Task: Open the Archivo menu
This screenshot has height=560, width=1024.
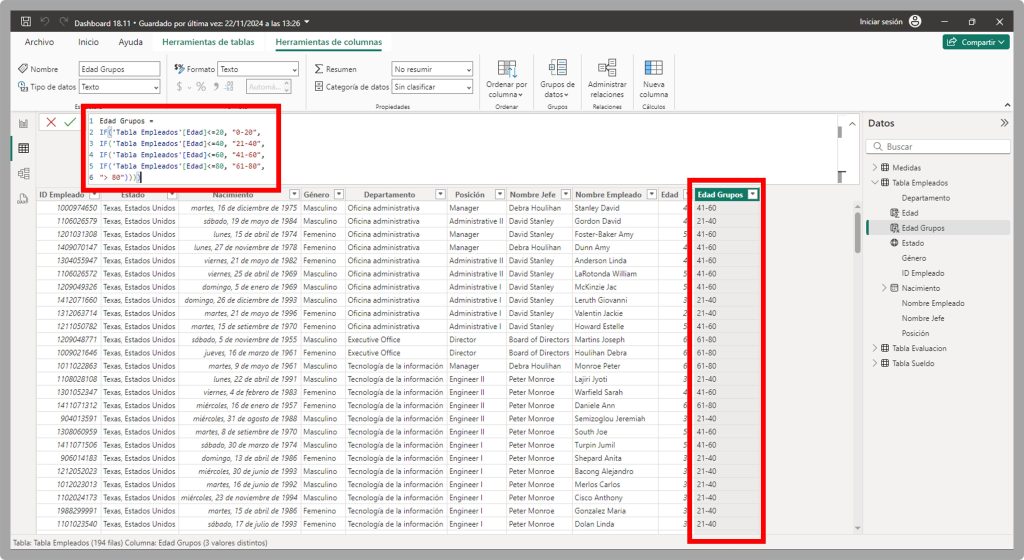Action: [39, 42]
